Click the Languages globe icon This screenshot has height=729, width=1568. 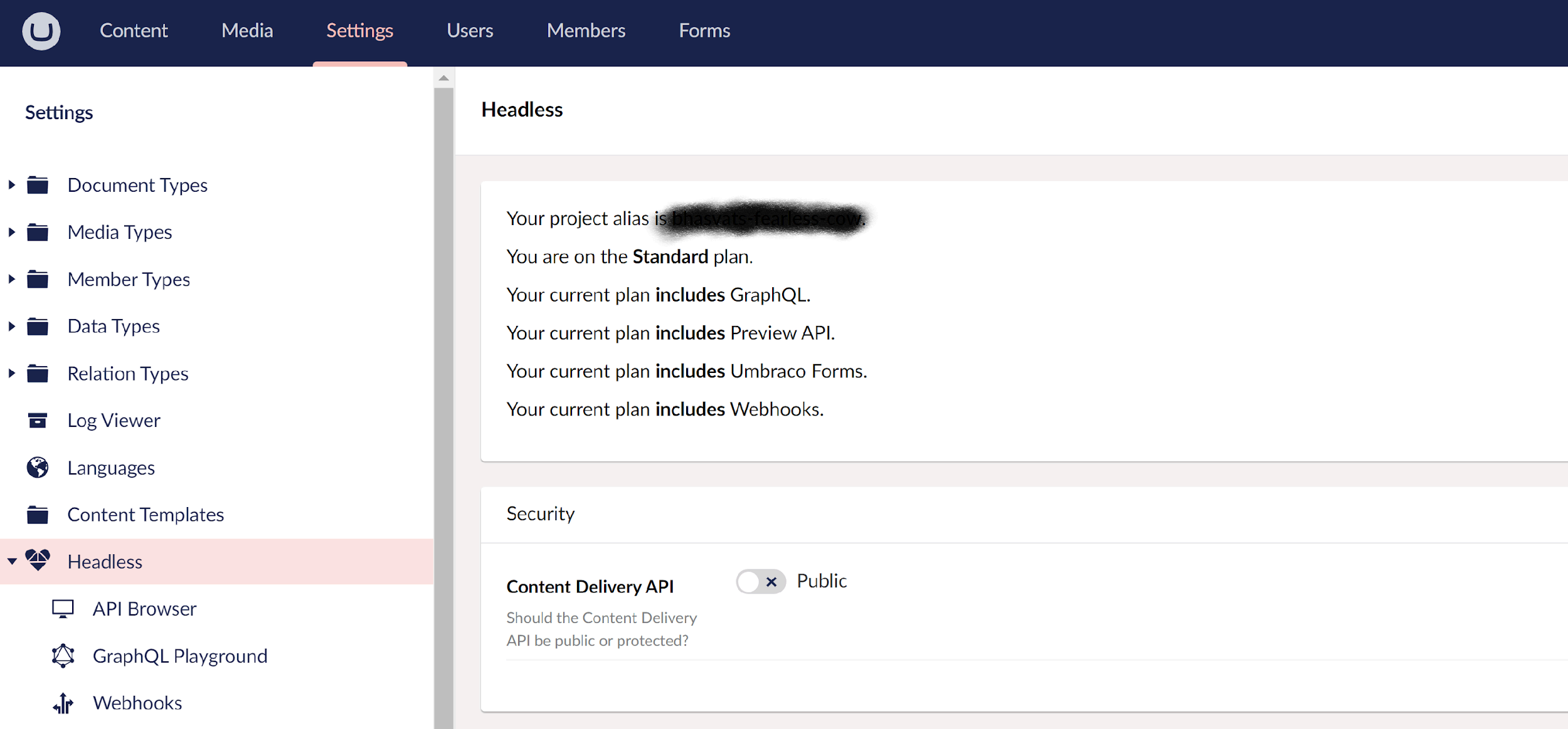(38, 468)
